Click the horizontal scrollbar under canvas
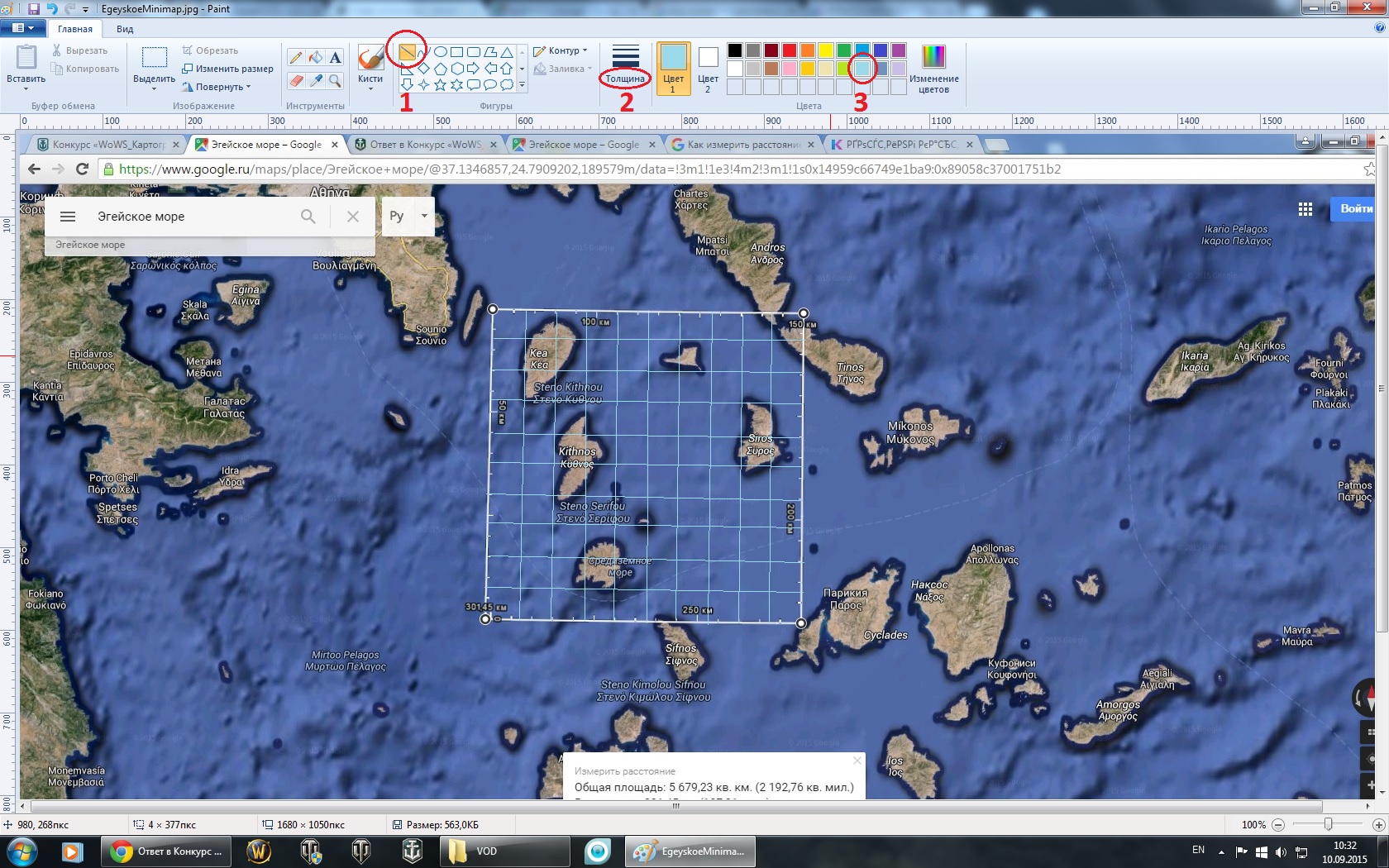Viewport: 1389px width, 868px height. coord(675,806)
